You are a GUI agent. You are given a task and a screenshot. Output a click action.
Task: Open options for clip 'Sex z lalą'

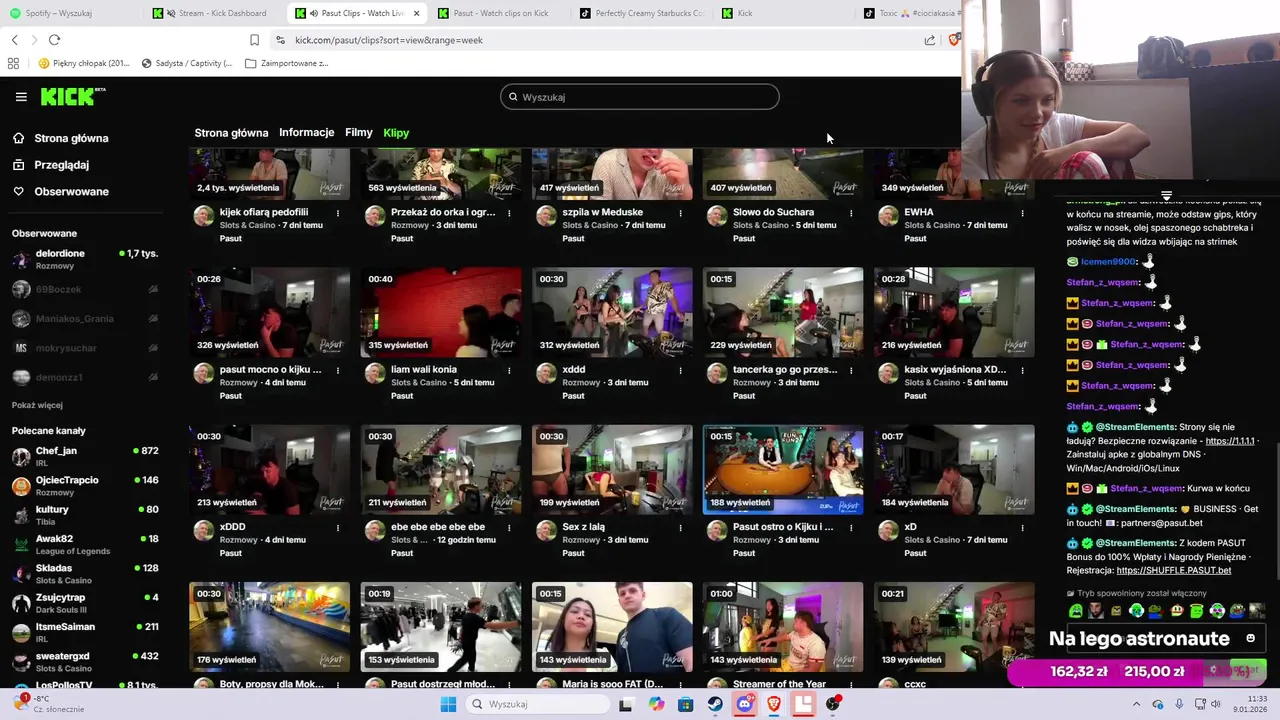point(680,527)
